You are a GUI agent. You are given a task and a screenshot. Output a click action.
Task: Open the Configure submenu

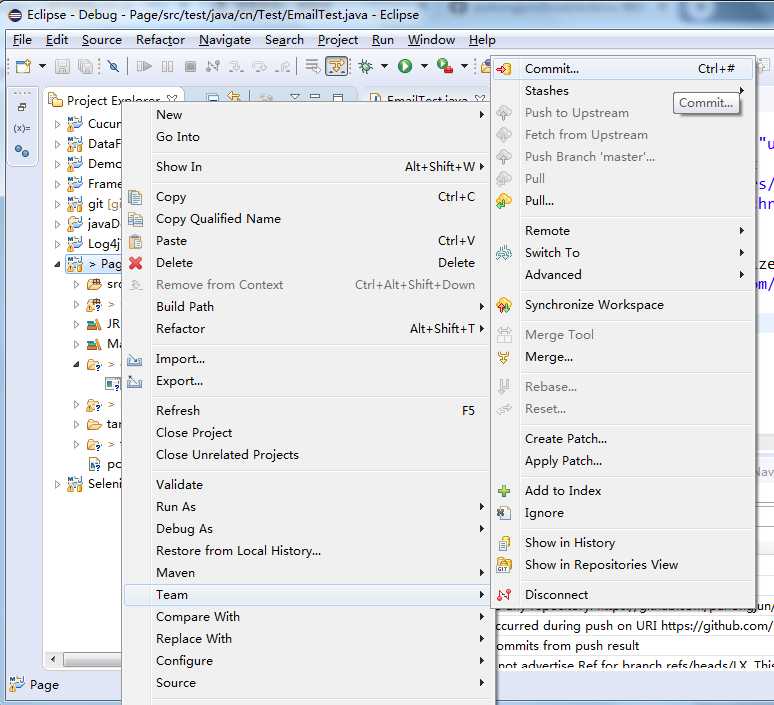point(306,661)
